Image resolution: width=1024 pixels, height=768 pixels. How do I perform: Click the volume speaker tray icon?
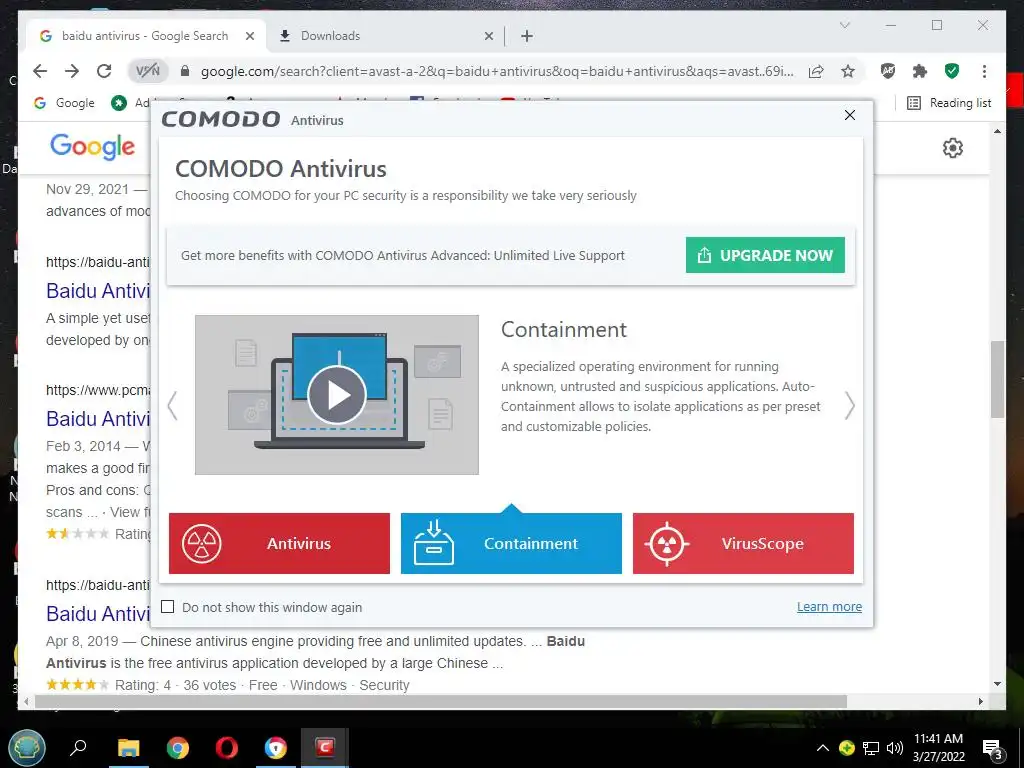click(895, 748)
